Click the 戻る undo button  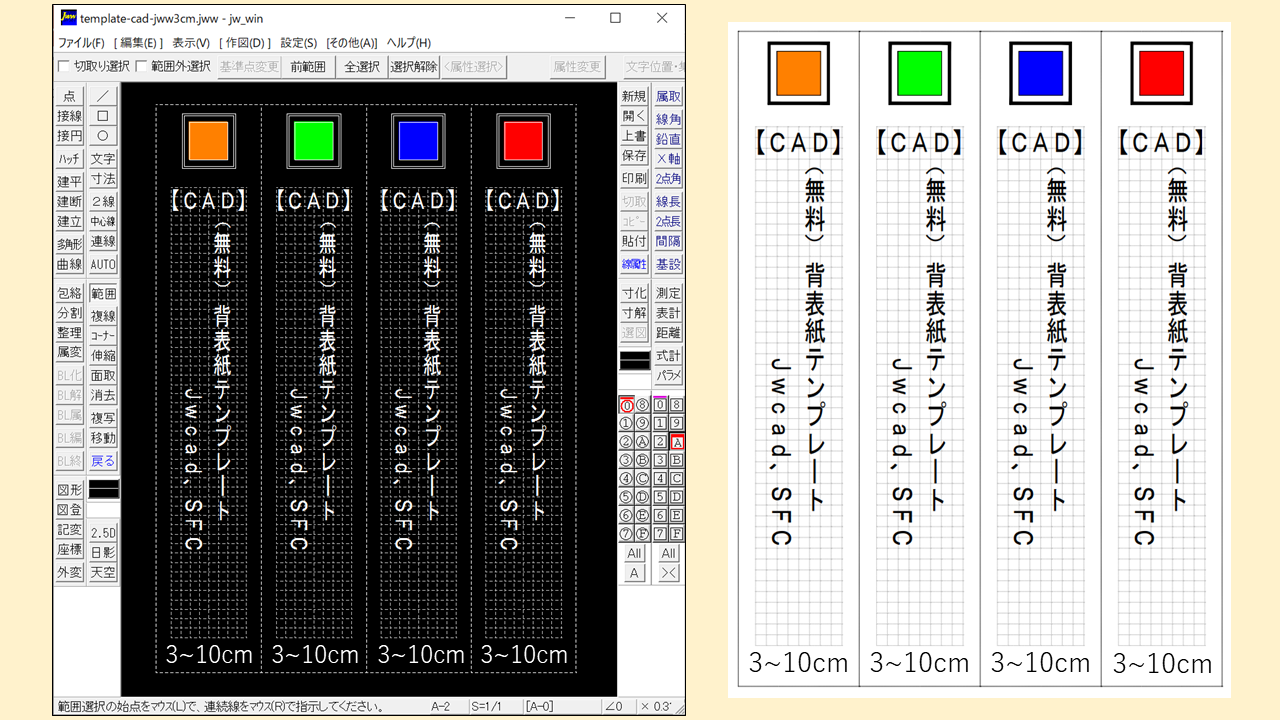103,461
